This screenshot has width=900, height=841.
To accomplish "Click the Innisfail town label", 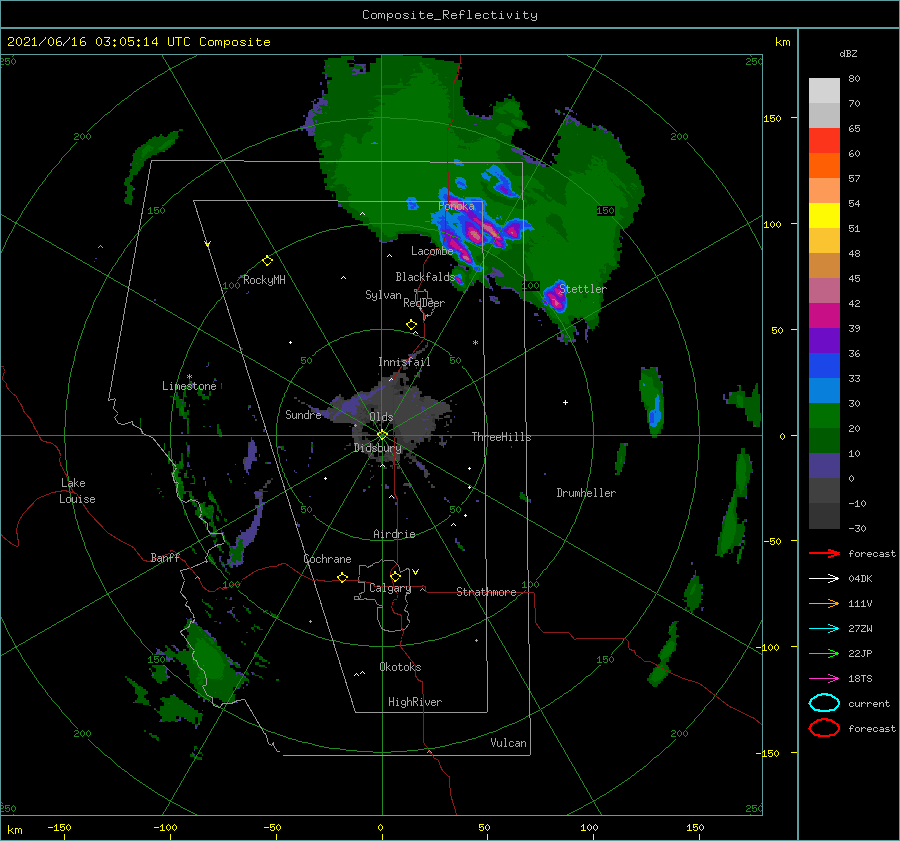I will tap(404, 362).
